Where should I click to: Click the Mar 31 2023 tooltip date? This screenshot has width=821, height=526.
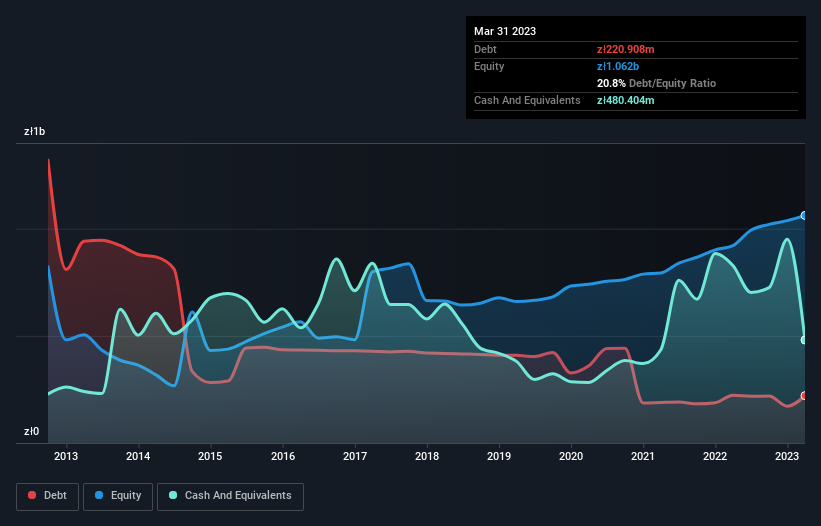505,31
